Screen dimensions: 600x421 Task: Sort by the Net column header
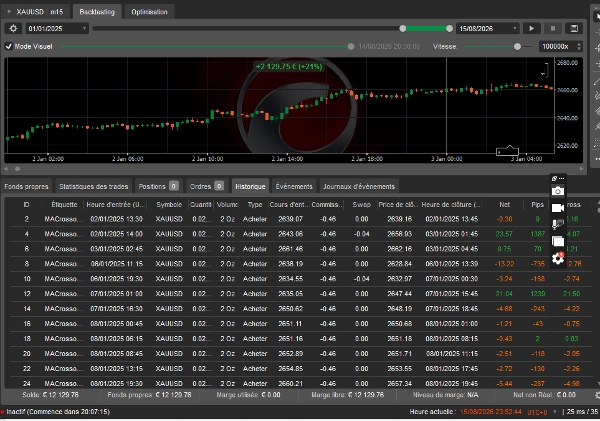(504, 205)
